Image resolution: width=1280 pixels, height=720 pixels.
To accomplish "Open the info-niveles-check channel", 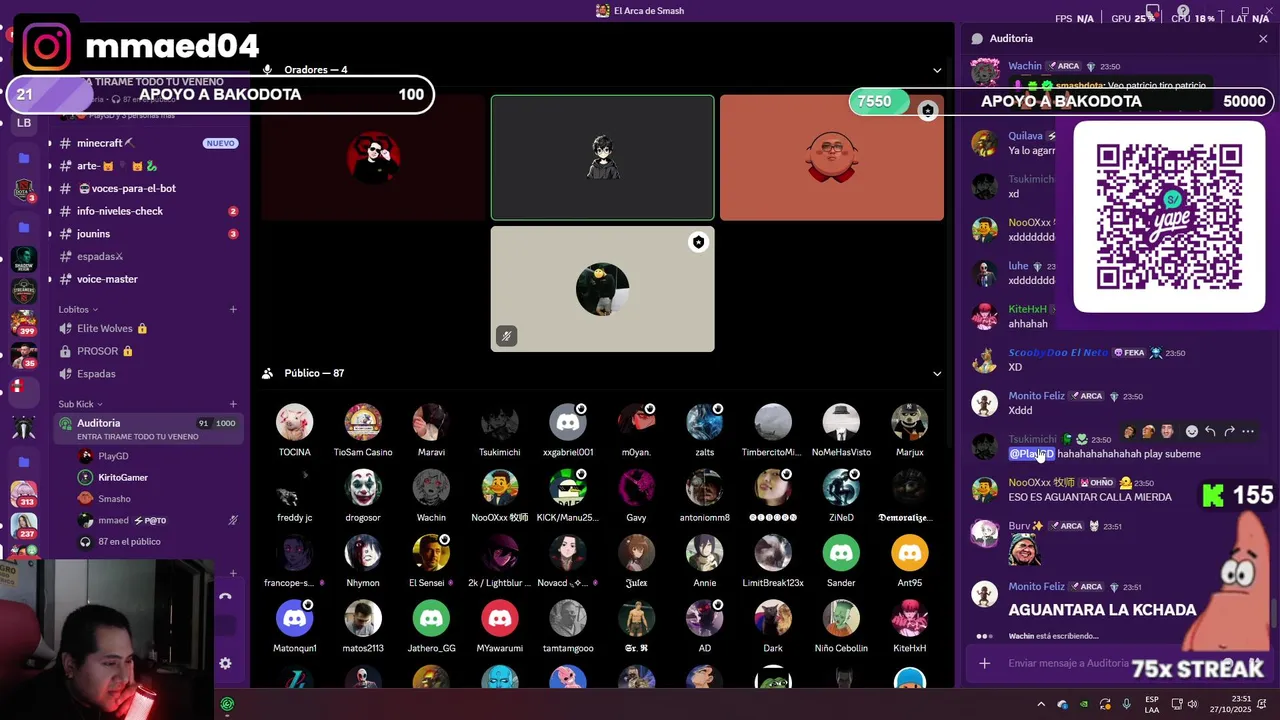I will (149, 211).
